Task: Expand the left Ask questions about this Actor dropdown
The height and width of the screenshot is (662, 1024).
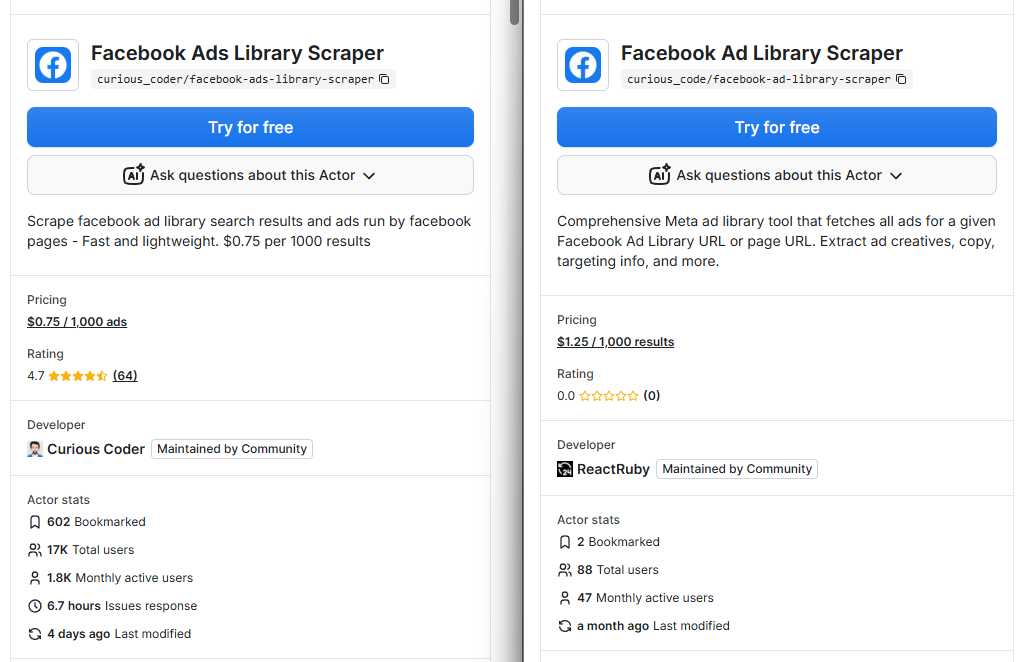Action: tap(369, 176)
